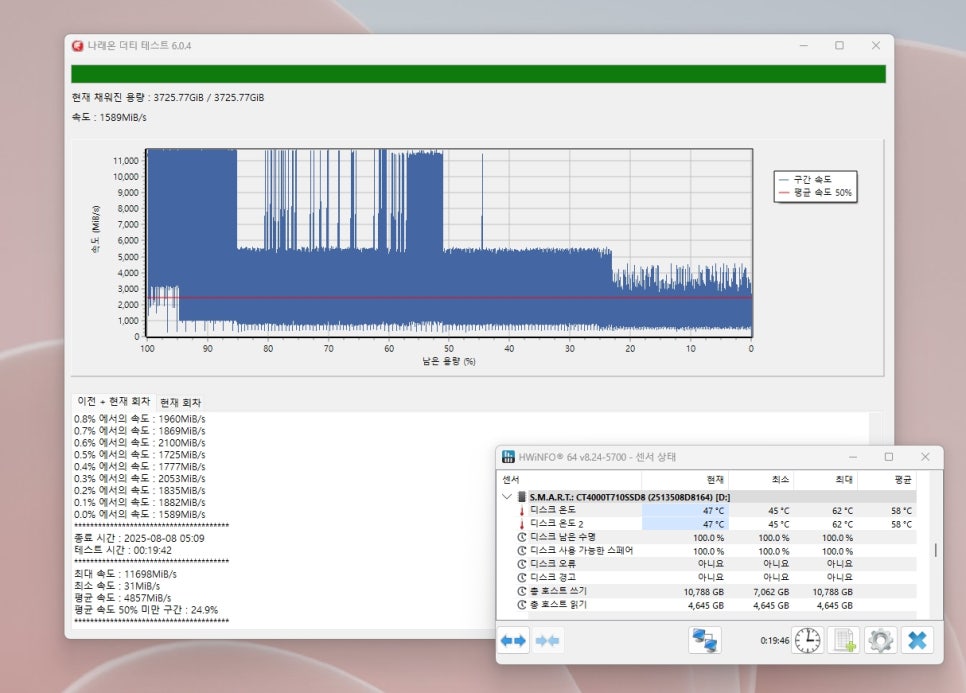Click the 평균 속도 50% legend entry
This screenshot has width=966, height=693.
tap(815, 193)
